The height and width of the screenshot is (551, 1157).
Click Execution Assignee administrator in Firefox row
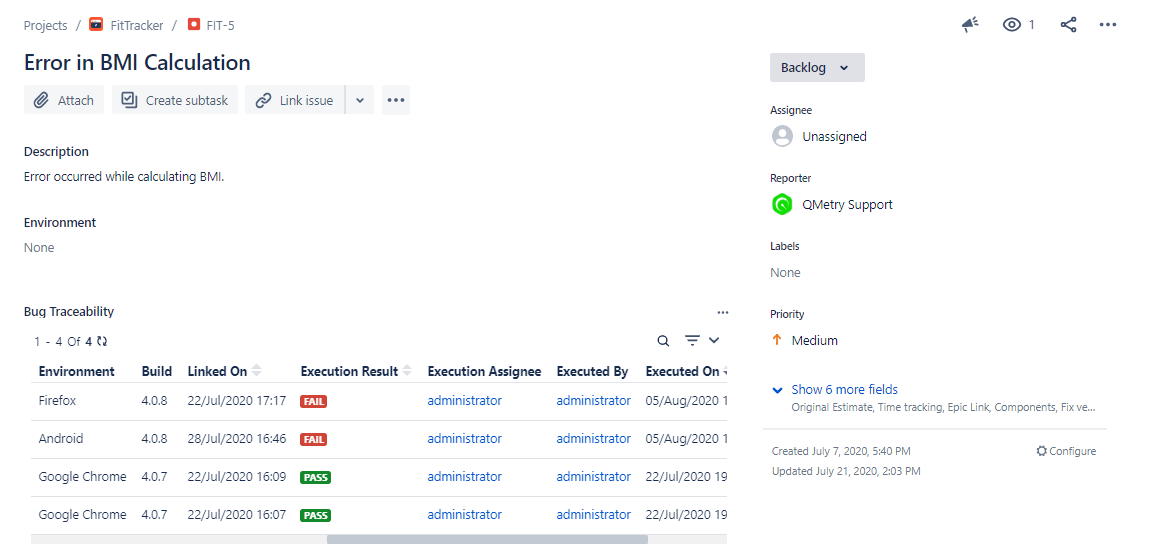(464, 401)
